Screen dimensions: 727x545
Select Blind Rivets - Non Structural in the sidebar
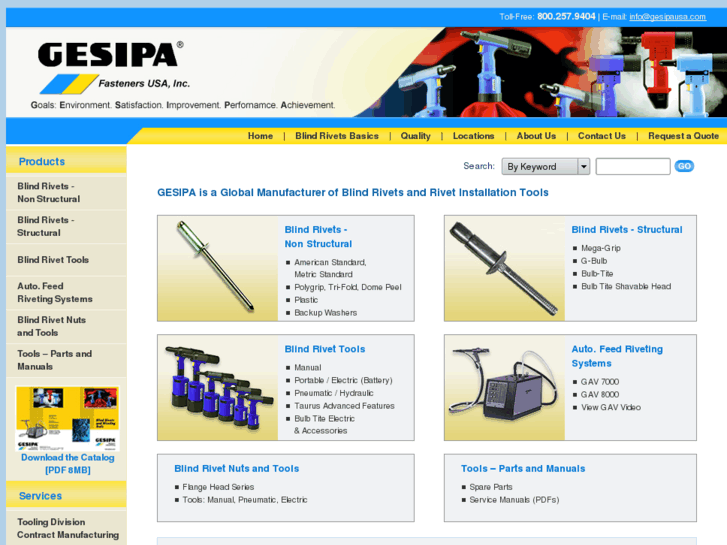pos(49,192)
